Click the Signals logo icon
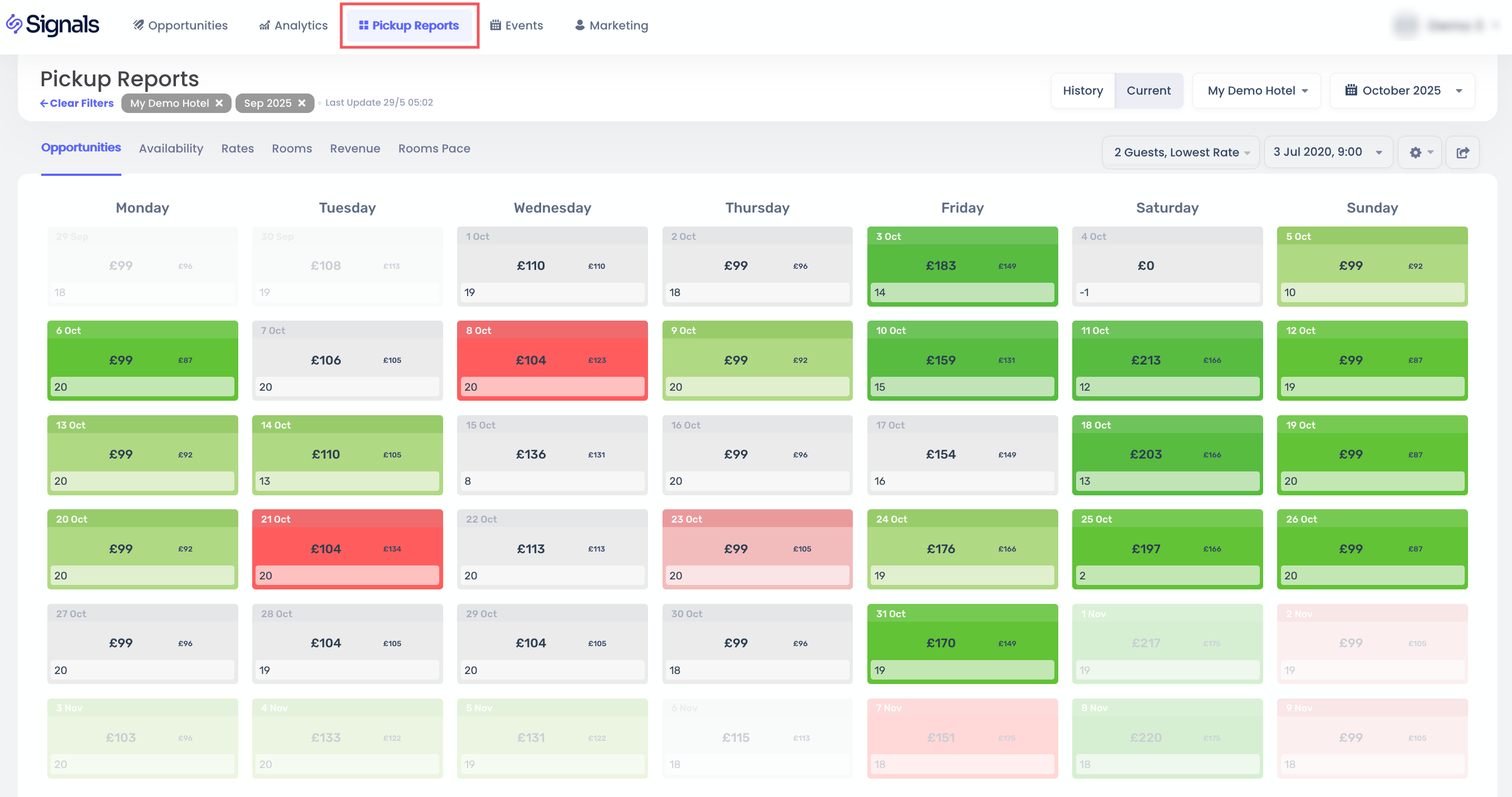This screenshot has width=1512, height=797. 14,24
